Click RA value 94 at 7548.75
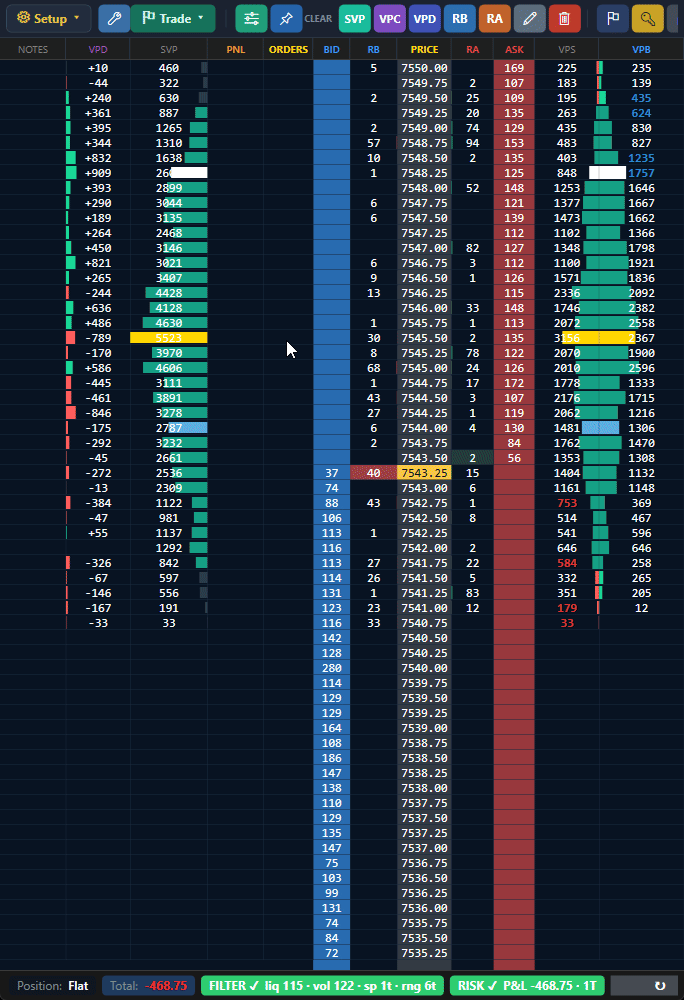The image size is (684, 1000). [x=472, y=143]
